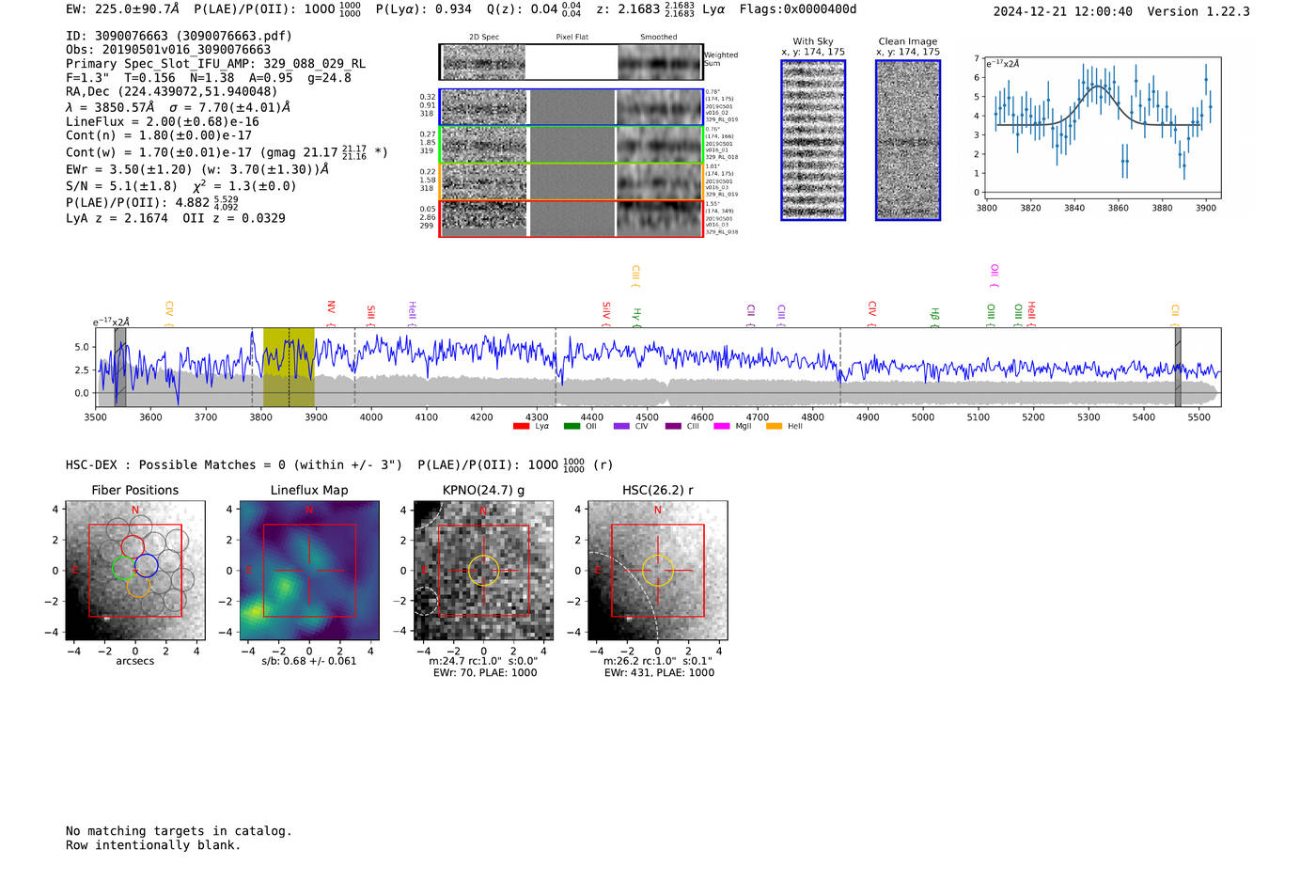Select the orange HeII legend swatch
Viewport: 1316px width, 896px height.
point(774,427)
